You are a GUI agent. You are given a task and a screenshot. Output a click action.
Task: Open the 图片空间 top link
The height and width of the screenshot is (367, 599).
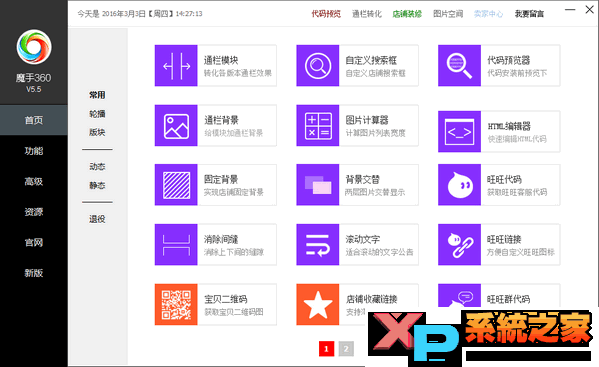point(448,14)
